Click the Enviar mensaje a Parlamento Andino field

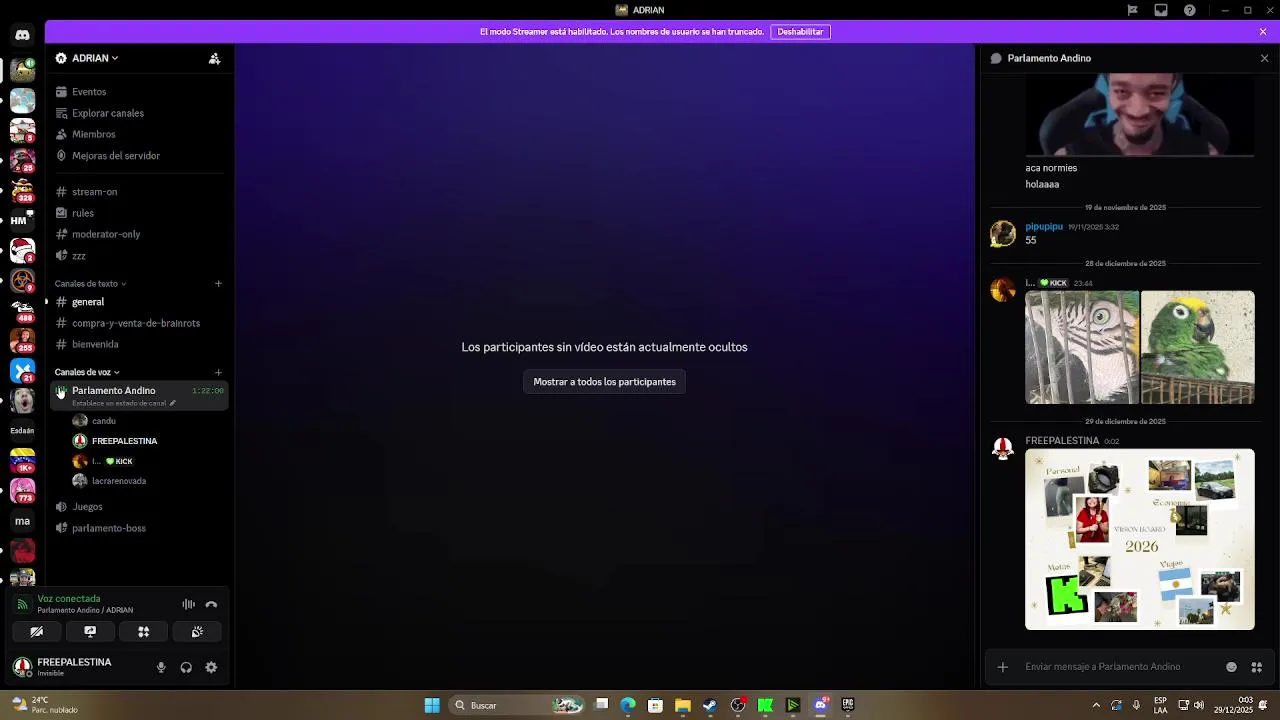click(1118, 667)
